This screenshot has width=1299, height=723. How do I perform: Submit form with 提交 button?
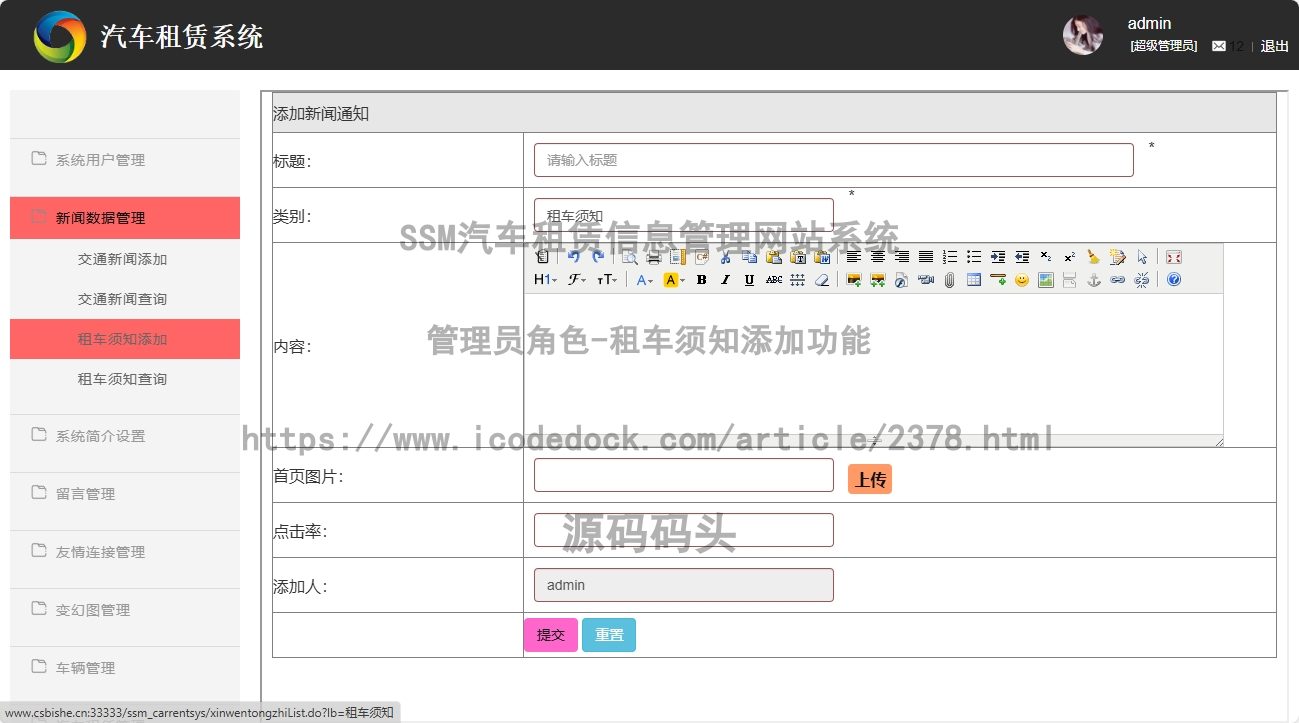[x=551, y=635]
